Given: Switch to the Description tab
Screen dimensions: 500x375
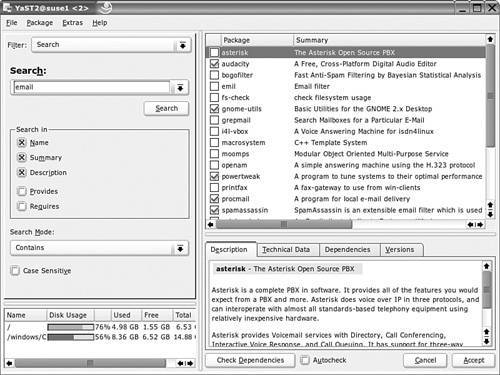Looking at the screenshot, I should click(x=230, y=250).
